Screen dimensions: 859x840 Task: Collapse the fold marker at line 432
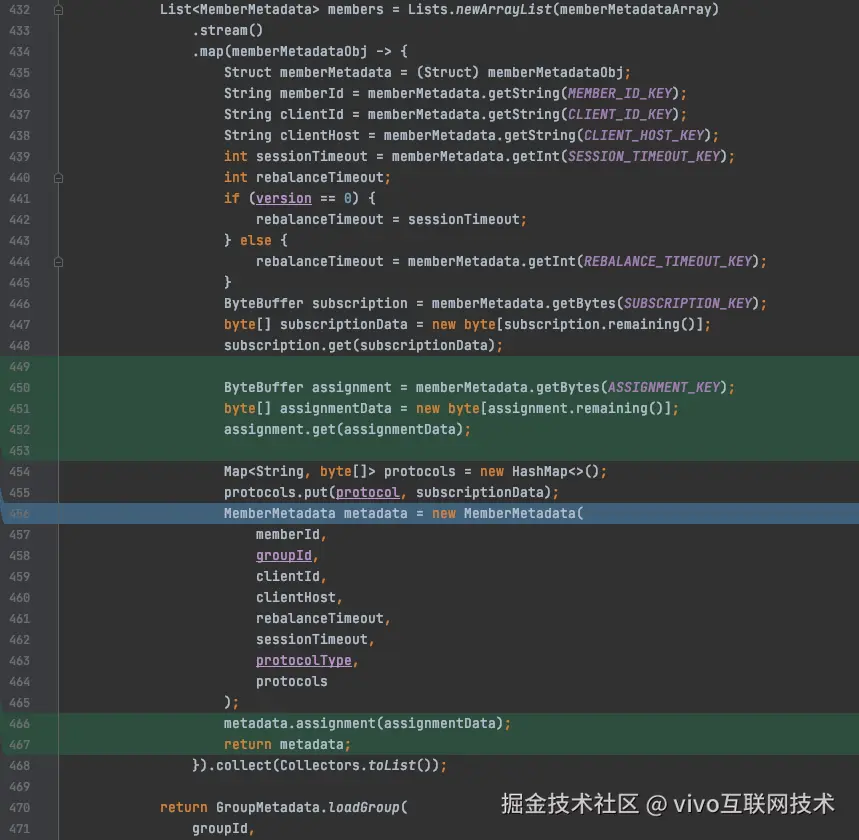click(x=58, y=10)
